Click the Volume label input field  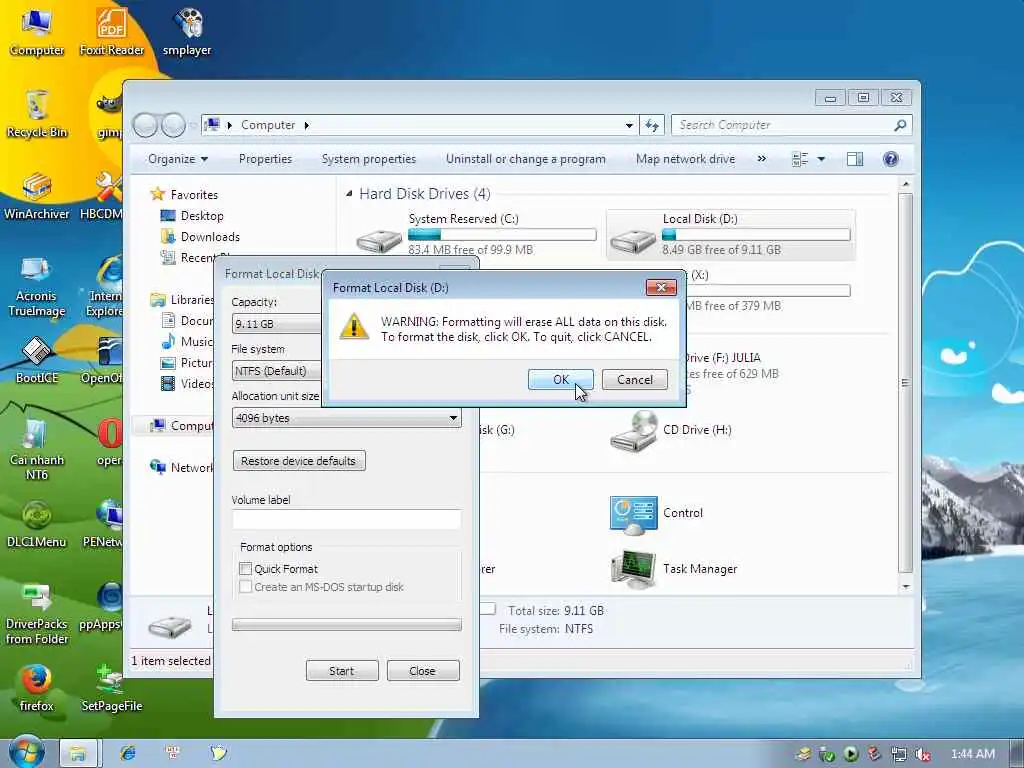[x=347, y=519]
